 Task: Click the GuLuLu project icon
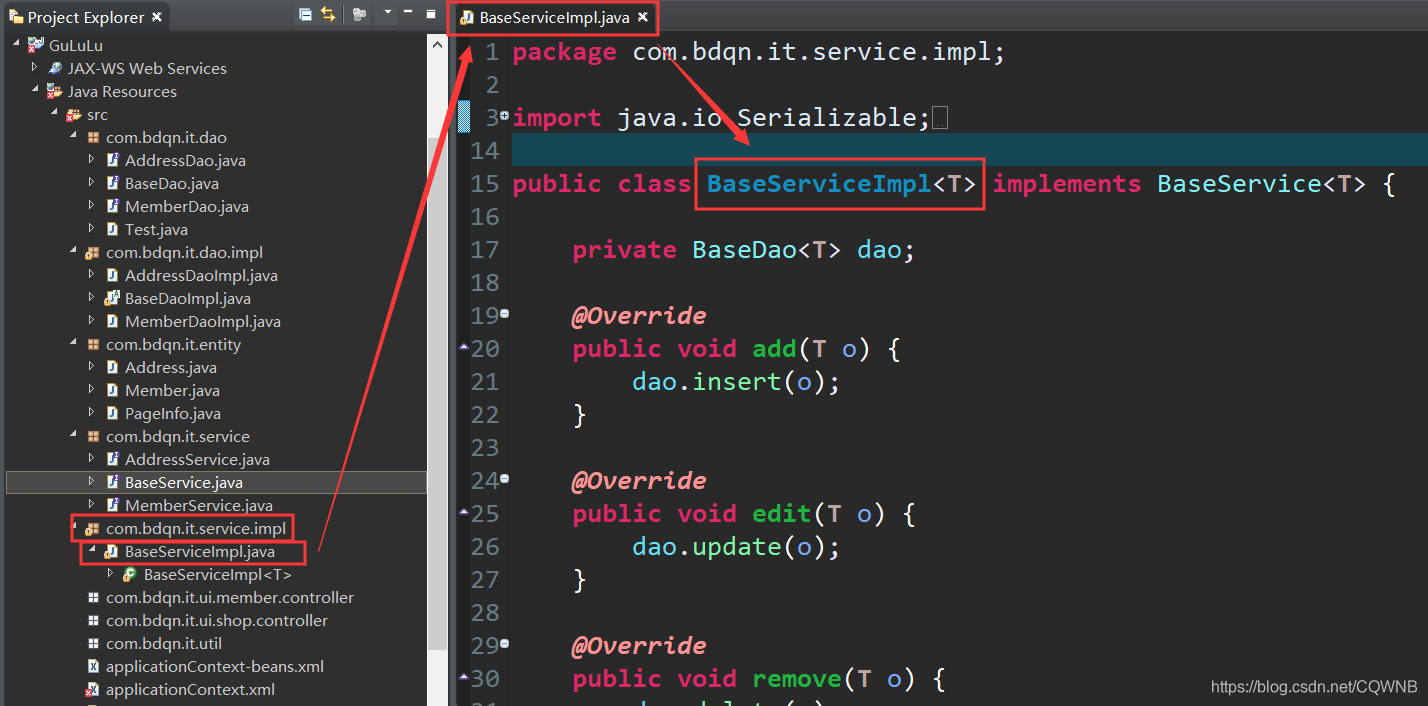(36, 45)
